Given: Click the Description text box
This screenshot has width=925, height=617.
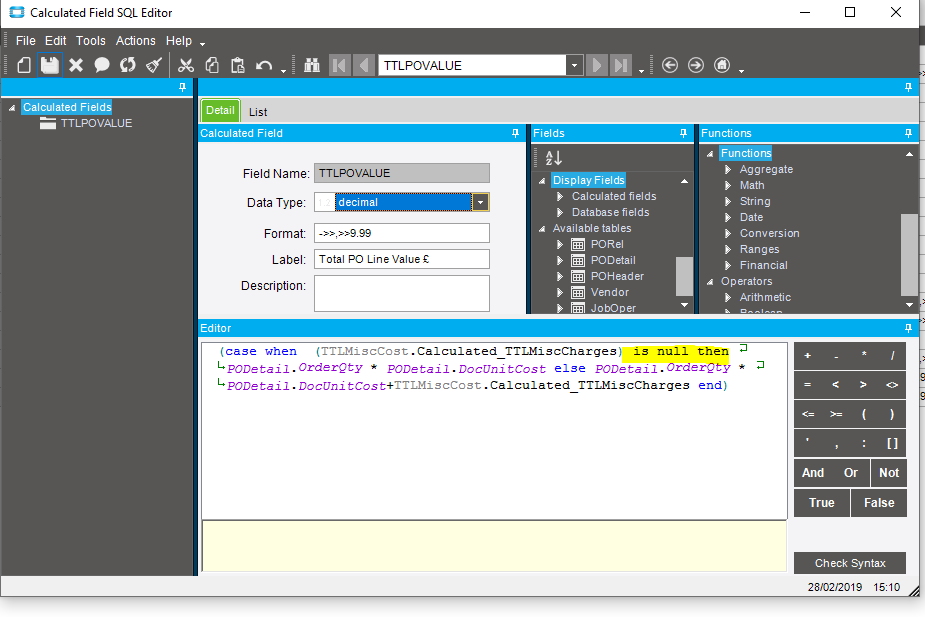Looking at the screenshot, I should click(402, 293).
